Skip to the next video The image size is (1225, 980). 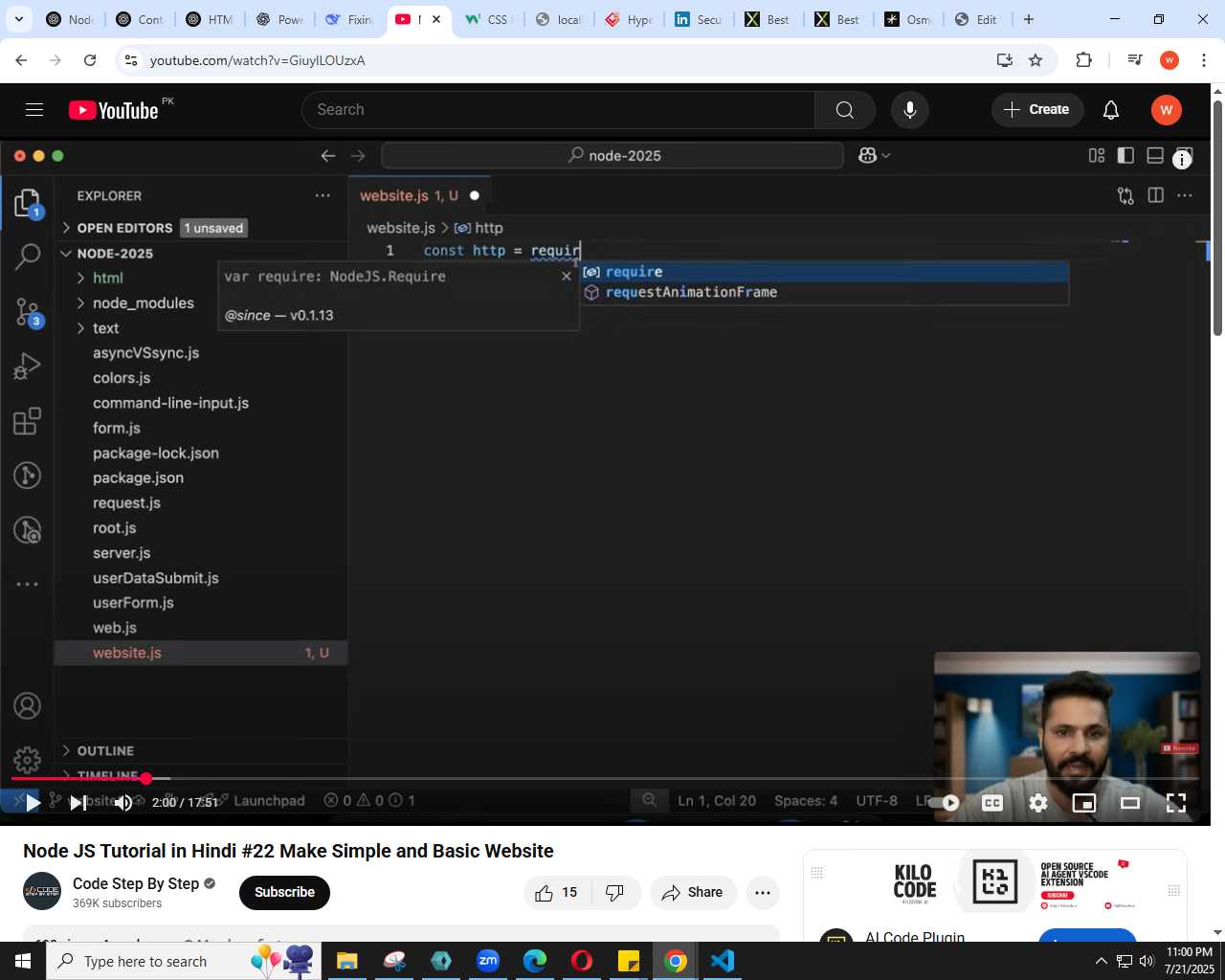pos(78,803)
